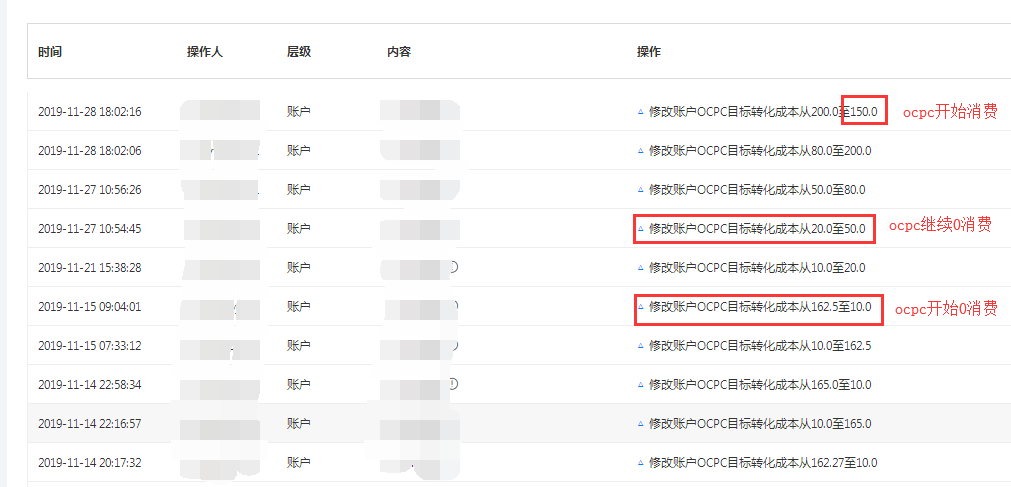Click triangle icon beside 从165.0至10.0 entry
Screen dimensions: 1011x487
(640, 384)
